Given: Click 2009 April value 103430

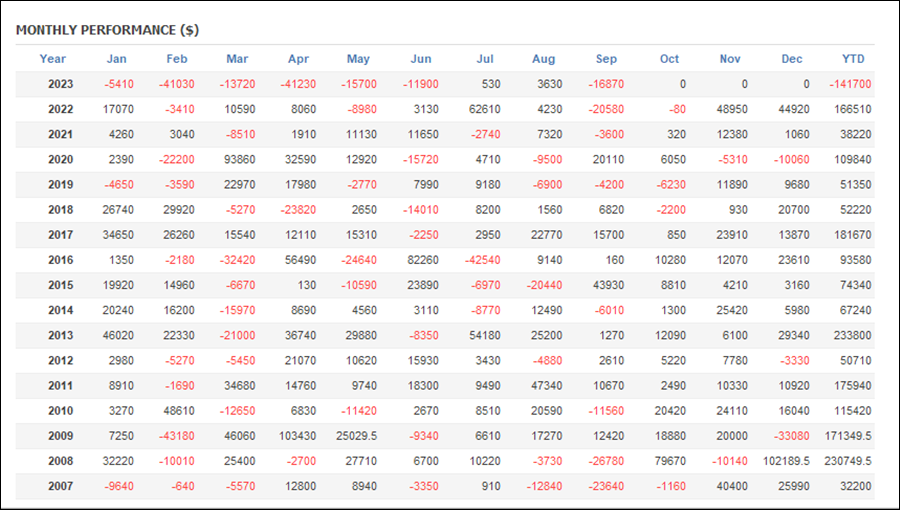Looking at the screenshot, I should point(297,436).
